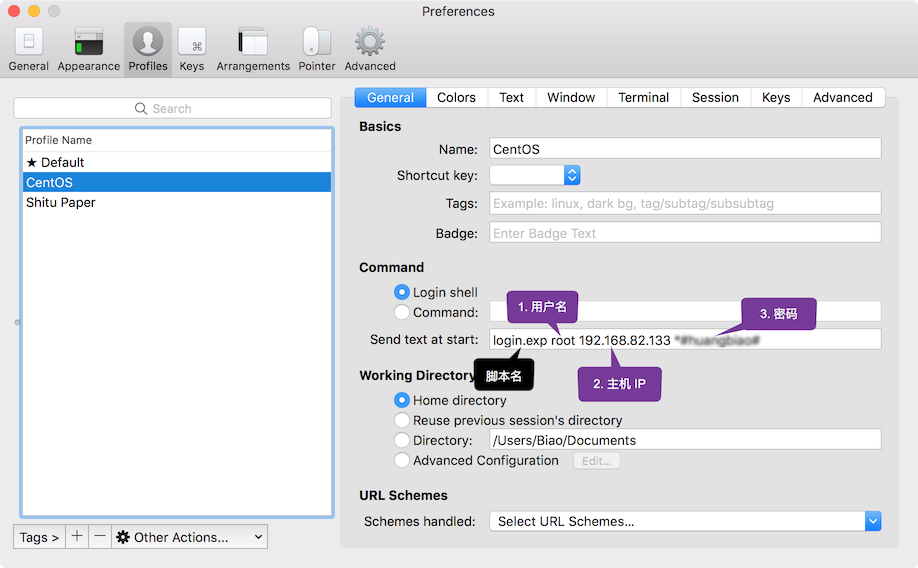Switch to the Terminal tab
The height and width of the screenshot is (568, 918).
643,97
